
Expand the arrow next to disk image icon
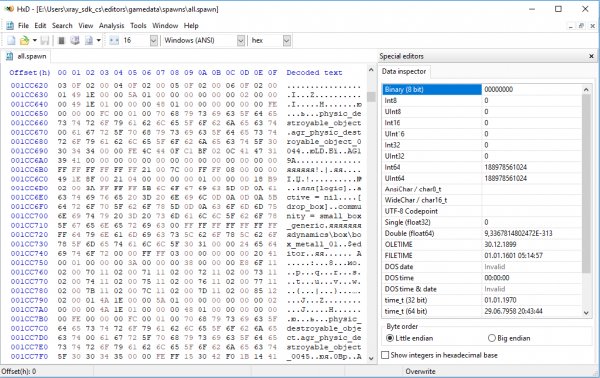98,41
